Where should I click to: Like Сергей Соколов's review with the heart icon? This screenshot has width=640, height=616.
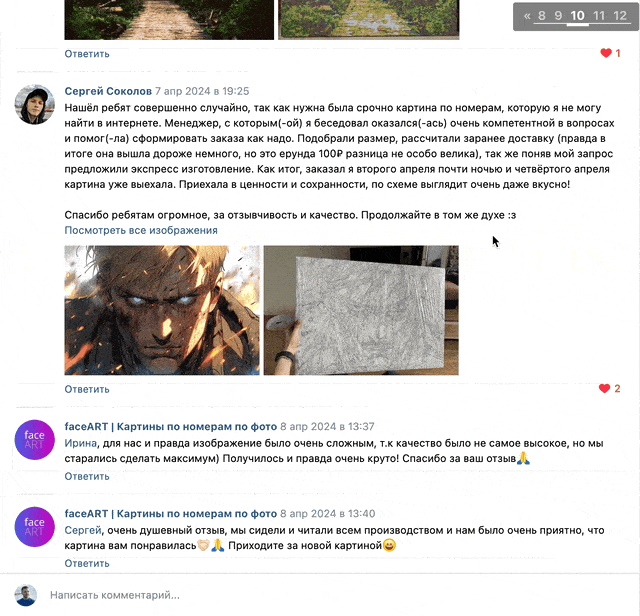604,388
